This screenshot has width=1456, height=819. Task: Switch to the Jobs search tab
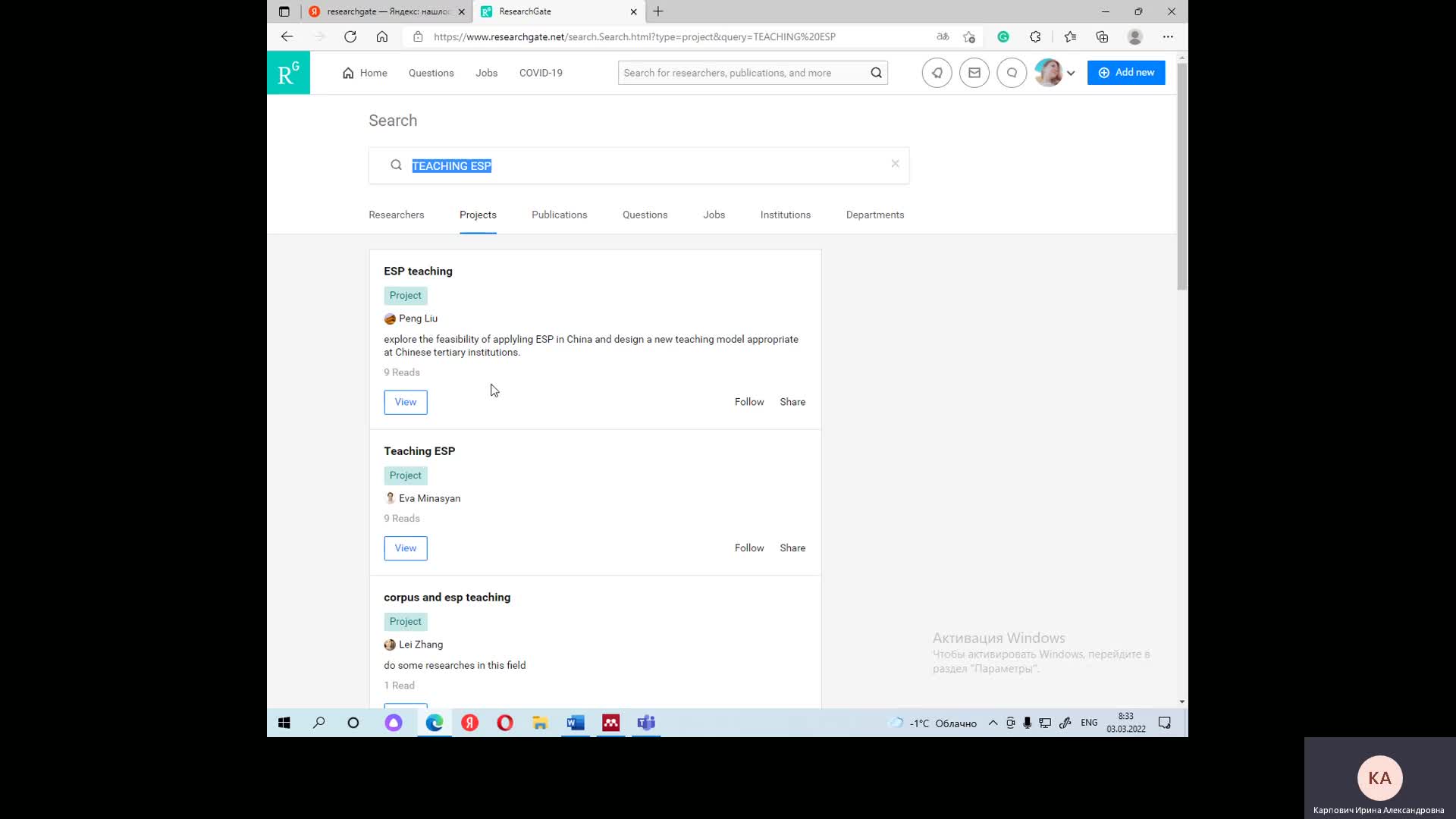pyautogui.click(x=714, y=215)
